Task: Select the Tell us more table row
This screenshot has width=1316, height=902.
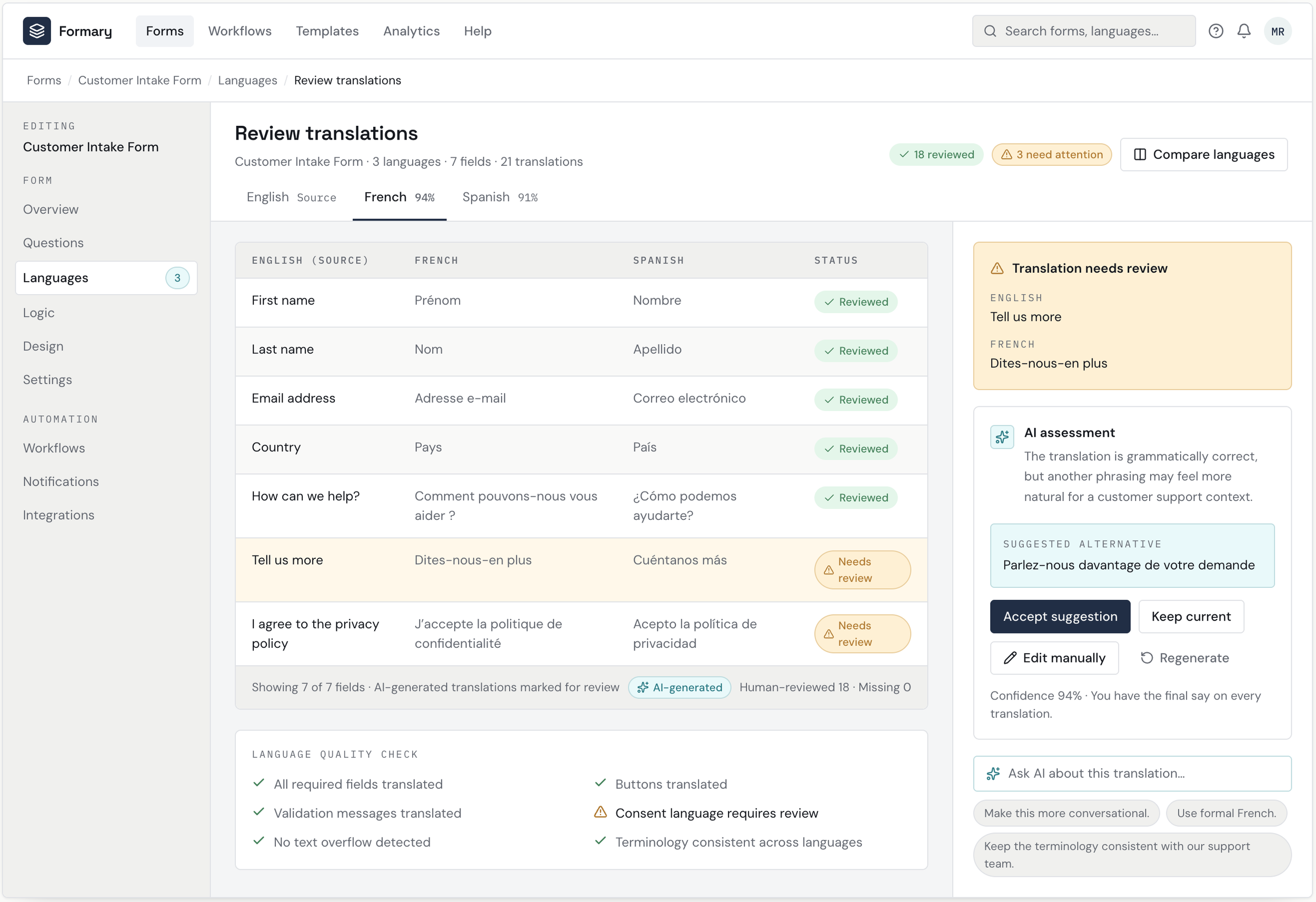Action: [x=581, y=569]
